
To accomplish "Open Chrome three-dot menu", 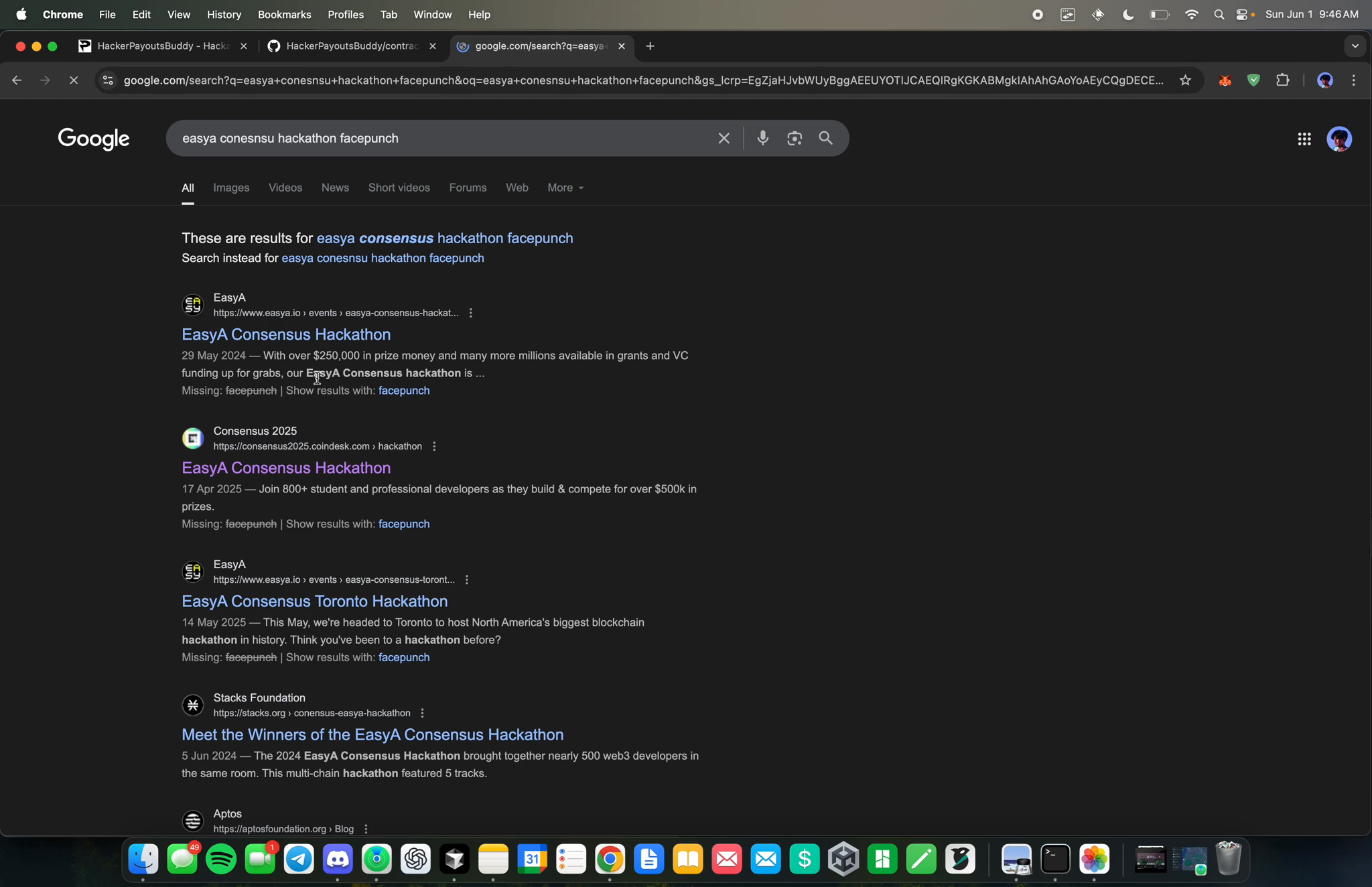I will click(1353, 80).
